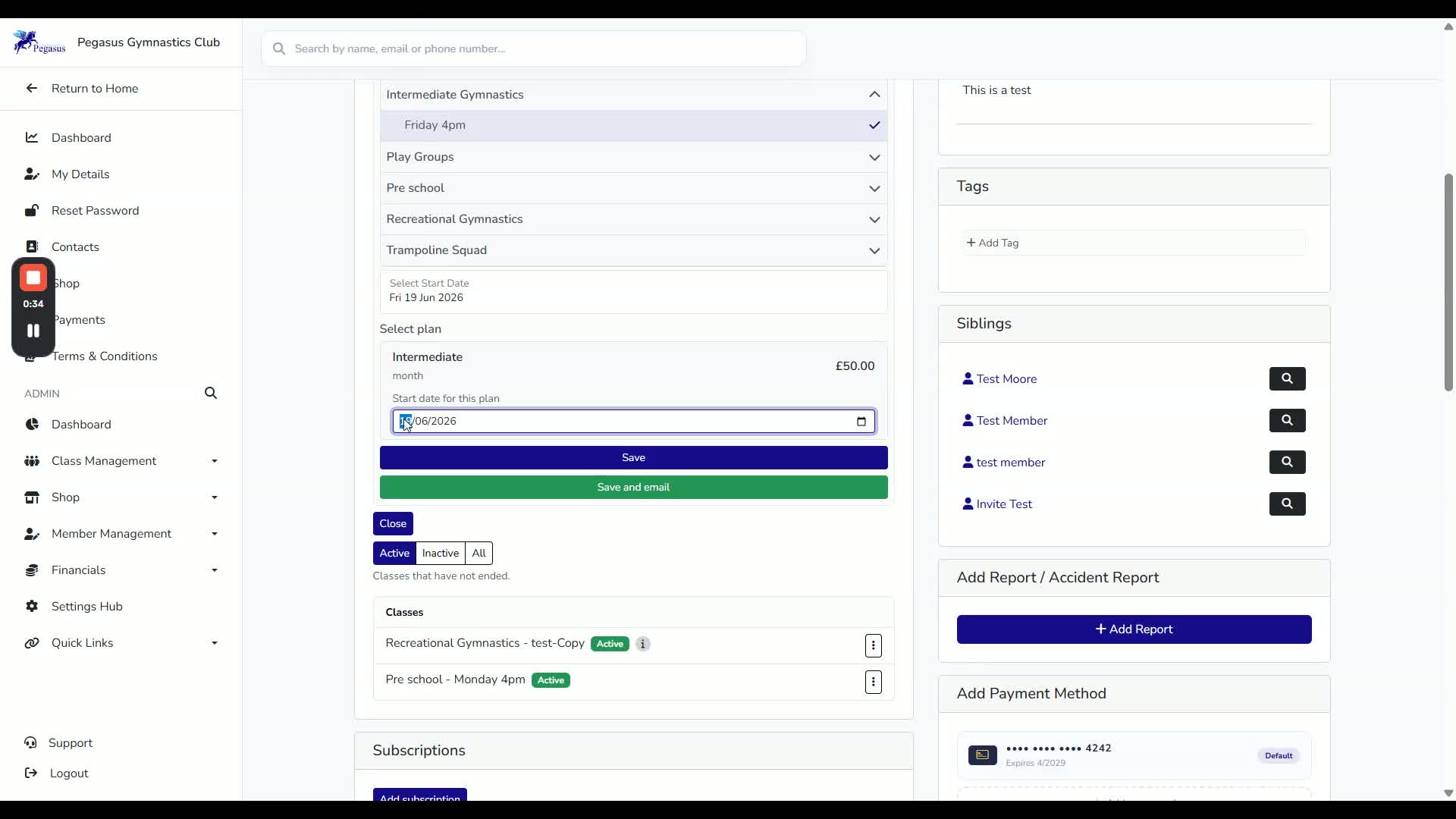Click the search button next to Test Moore
Screen dimensions: 1456x819
coord(1287,378)
